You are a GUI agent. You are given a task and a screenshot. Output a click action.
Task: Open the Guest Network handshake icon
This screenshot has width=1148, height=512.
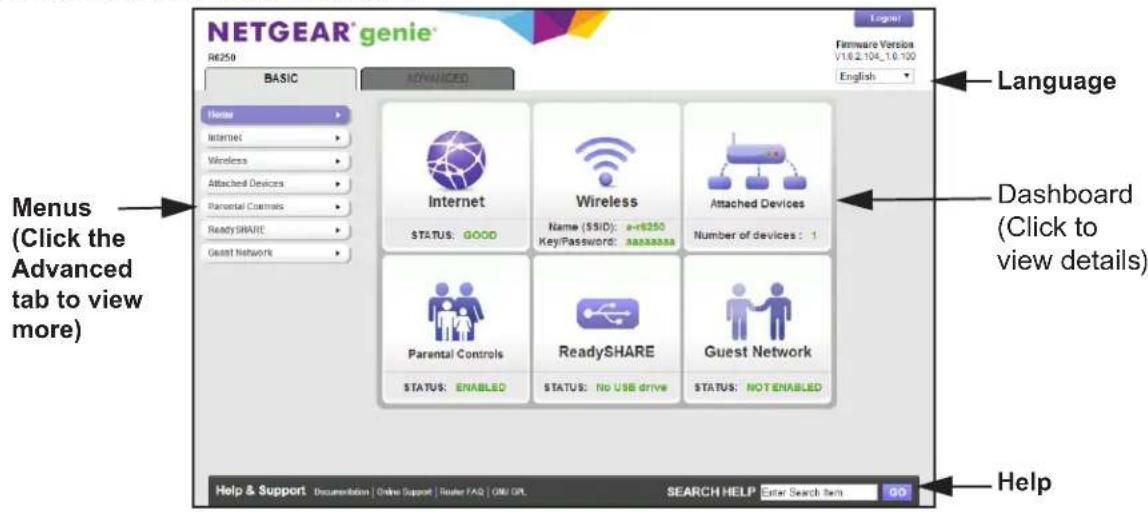758,311
